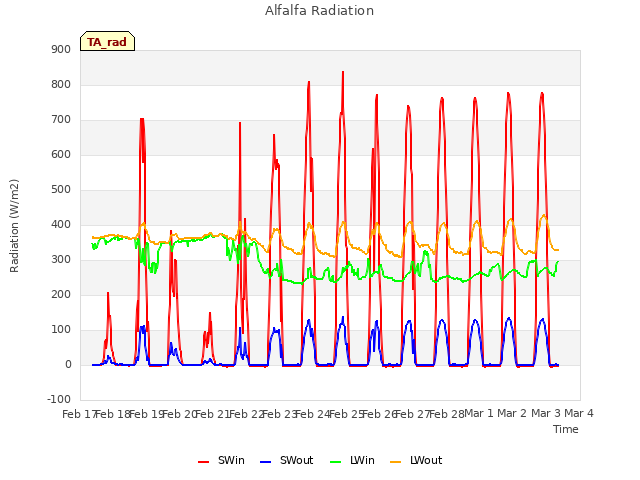The image size is (640, 480).
Task: Click the 700 y-axis tick label
Action: click(61, 120)
